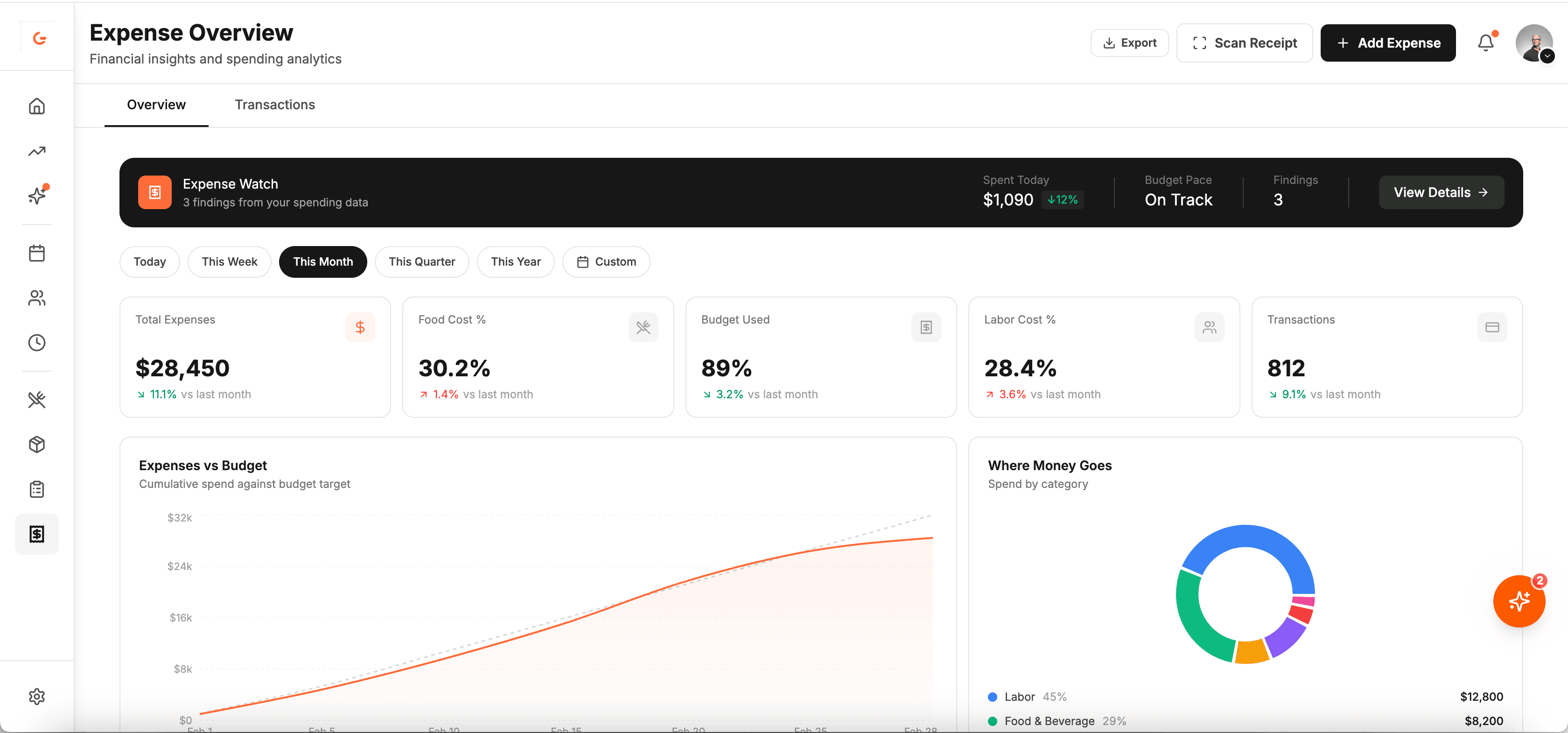This screenshot has height=733, width=1568.
Task: Select the This Quarter filter option
Action: 422,261
